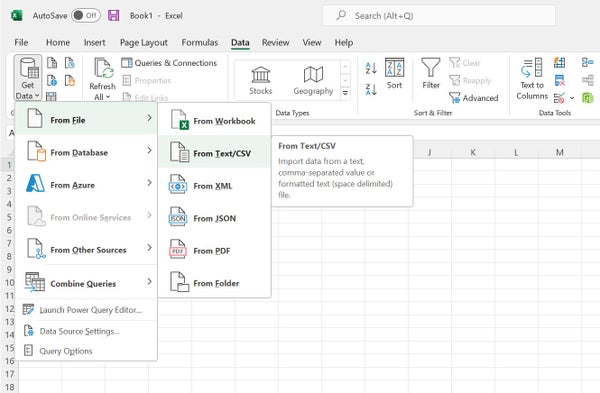The height and width of the screenshot is (393, 600).
Task: Choose From Text/CSV in submenu
Action: pos(214,153)
